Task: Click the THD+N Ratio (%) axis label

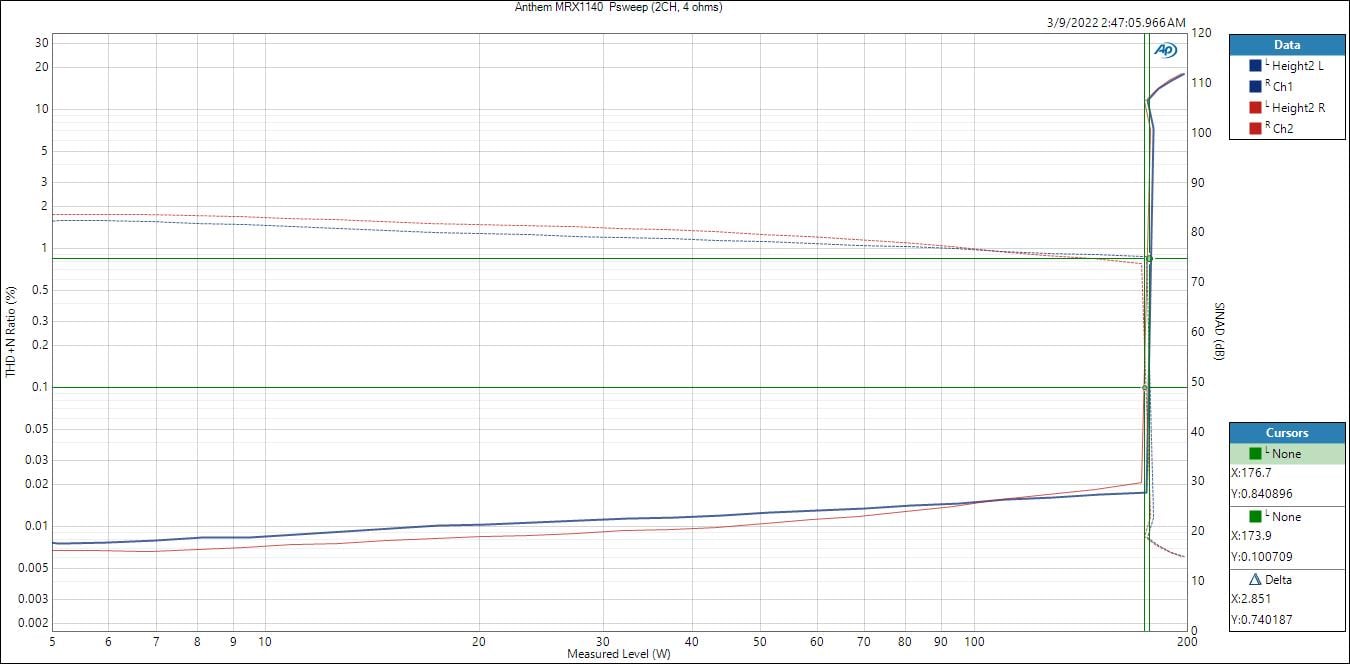Action: (x=11, y=331)
